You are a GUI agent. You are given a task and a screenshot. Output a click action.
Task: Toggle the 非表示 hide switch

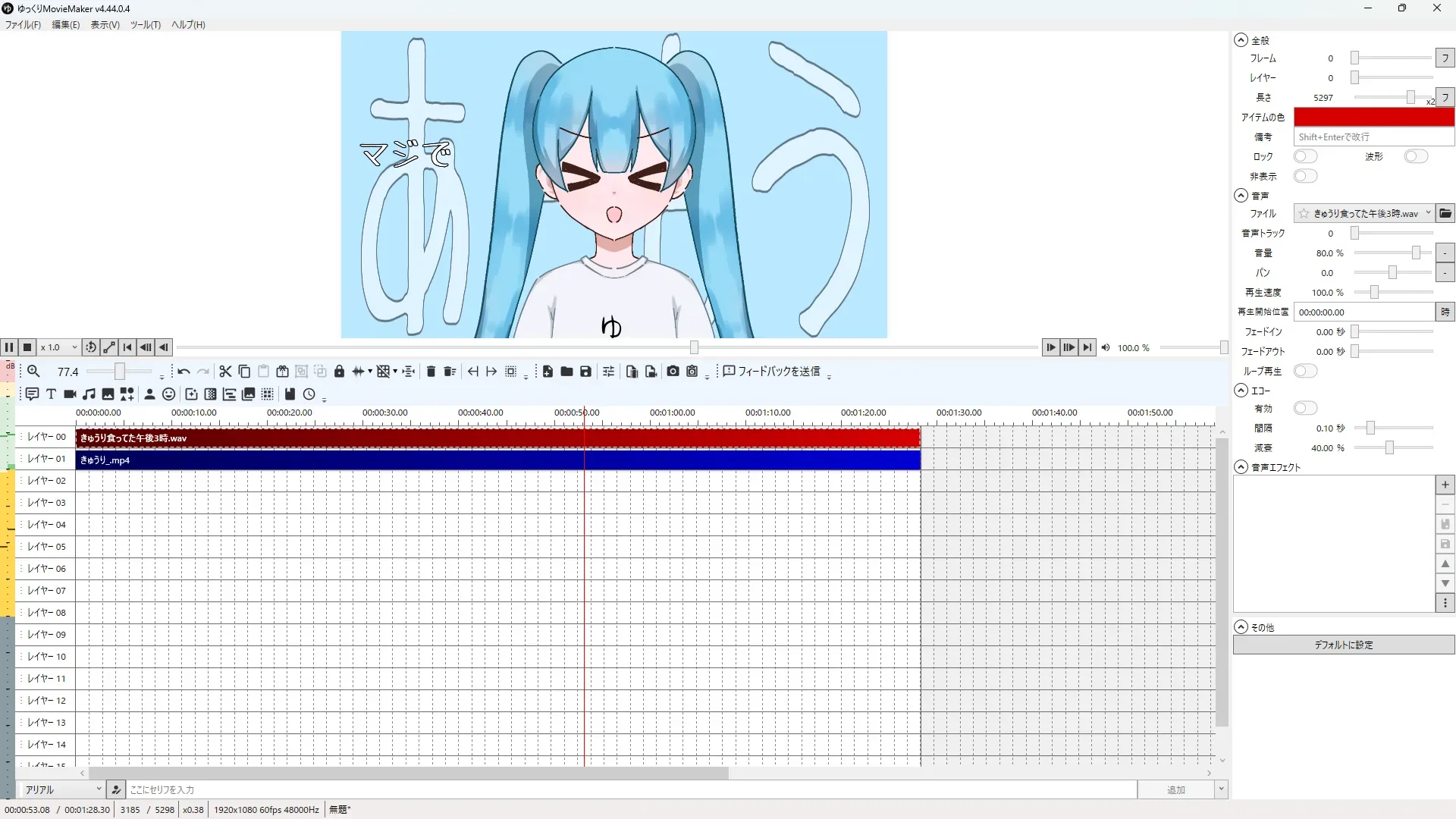(x=1305, y=176)
